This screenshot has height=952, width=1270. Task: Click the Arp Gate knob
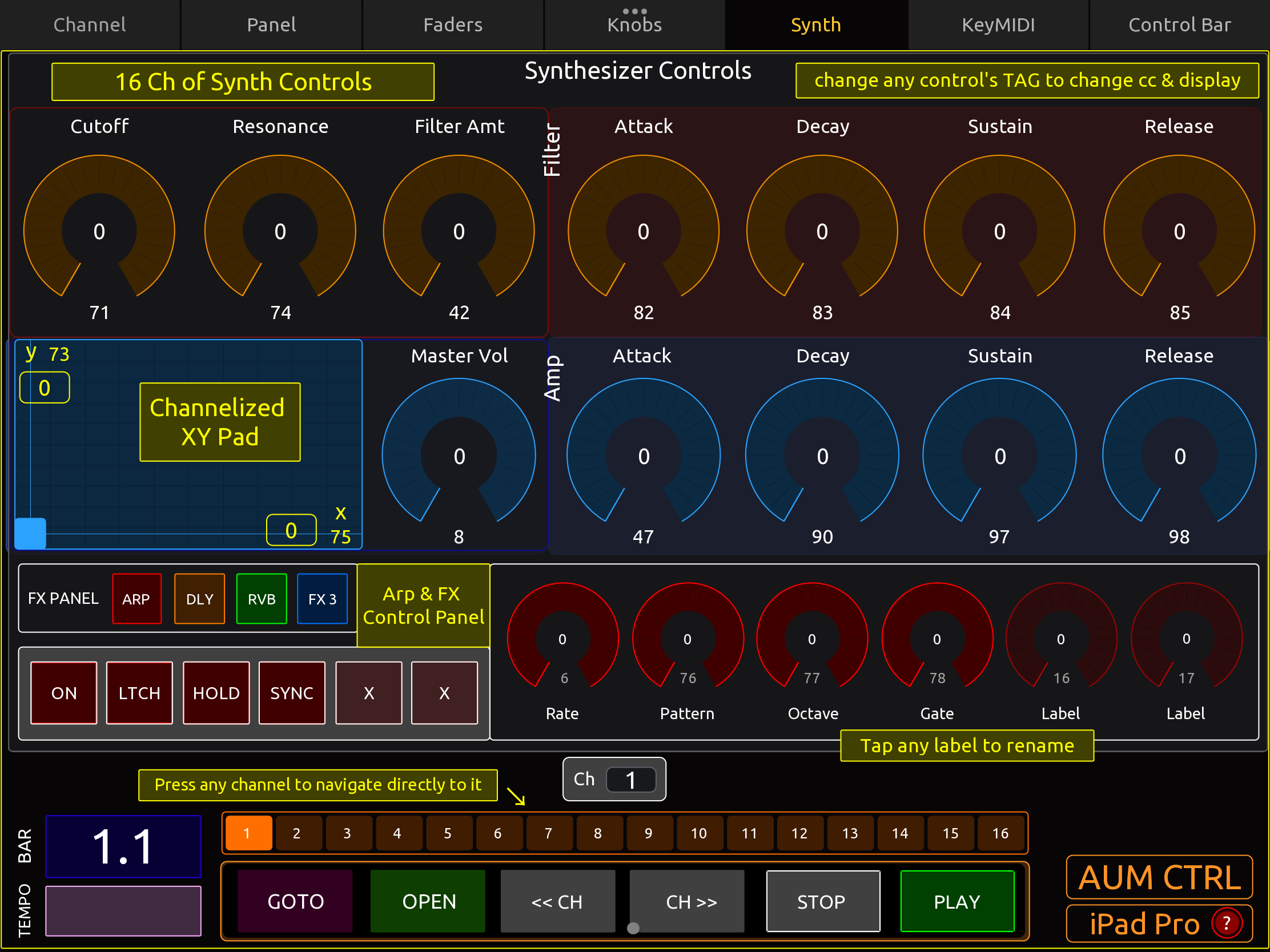(x=937, y=638)
